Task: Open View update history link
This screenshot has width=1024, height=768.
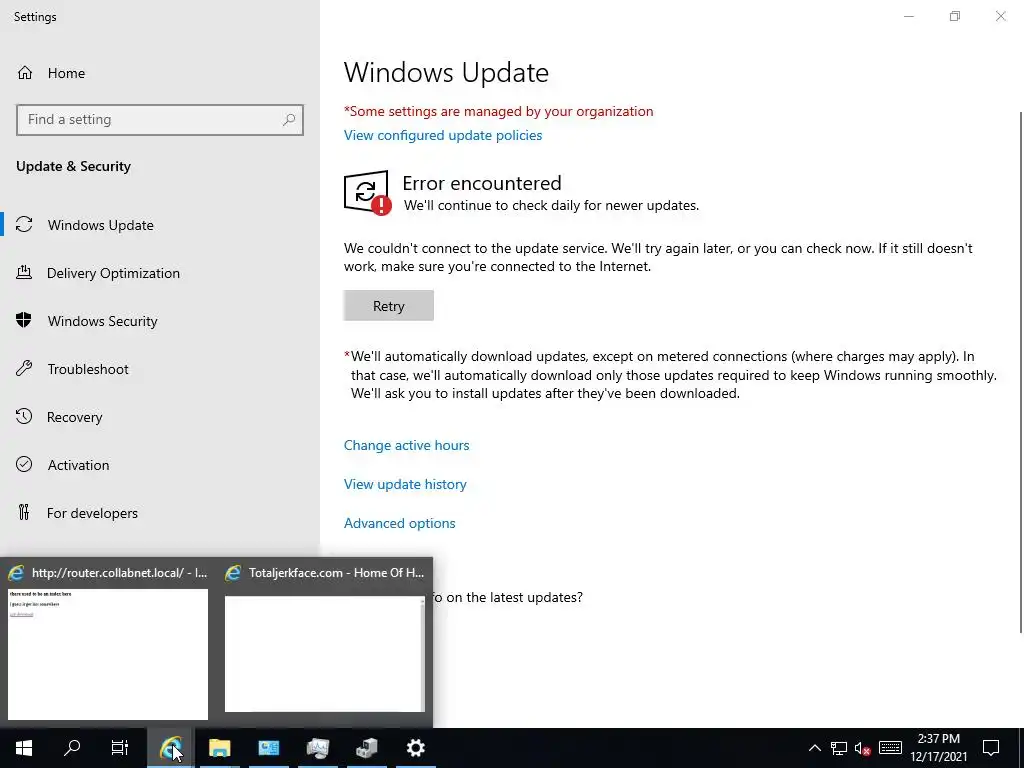Action: point(405,485)
